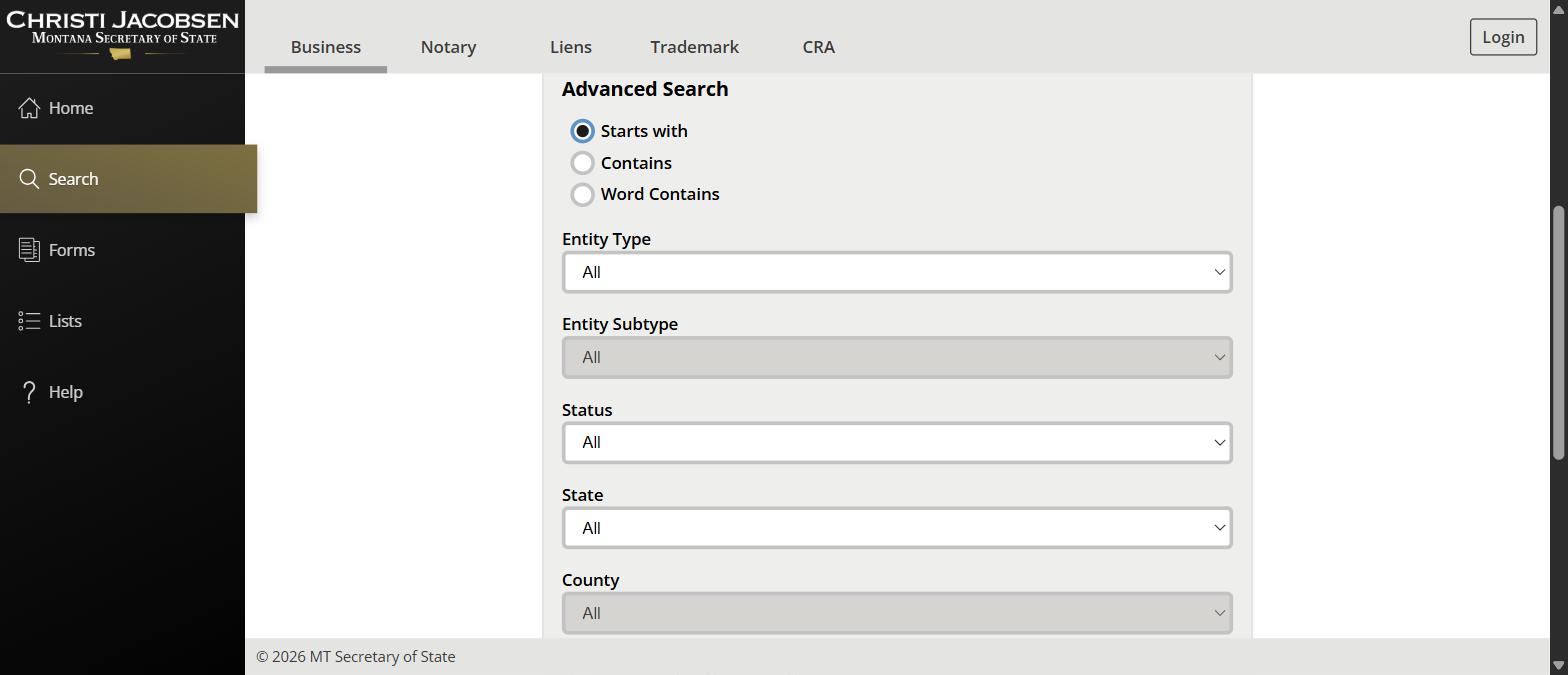
Task: Go to Home in the sidebar
Action: coord(122,108)
